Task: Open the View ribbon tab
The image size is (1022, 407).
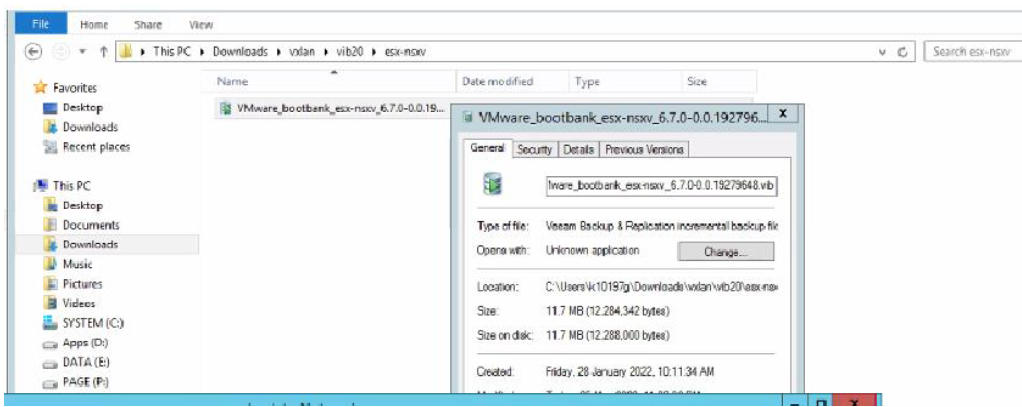Action: point(201,25)
